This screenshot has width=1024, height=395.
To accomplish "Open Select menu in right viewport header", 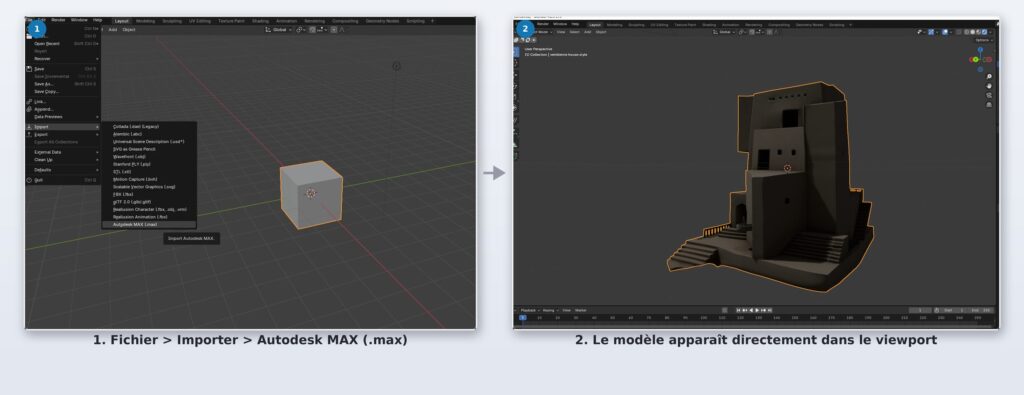I will point(575,32).
